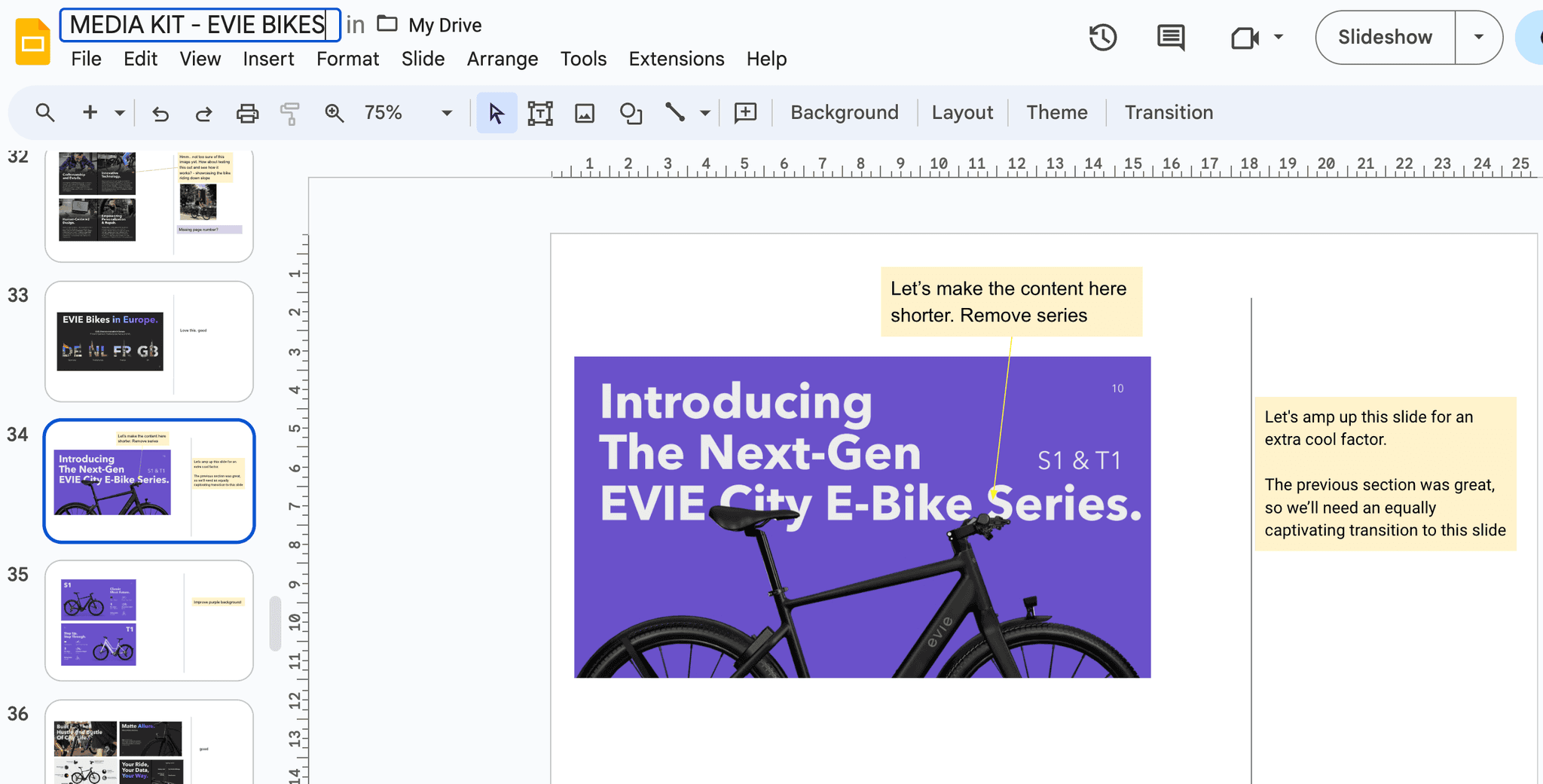Viewport: 1543px width, 784px height.
Task: Edit the MEDIA KIT - EVIE BIKES title field
Action: point(200,25)
